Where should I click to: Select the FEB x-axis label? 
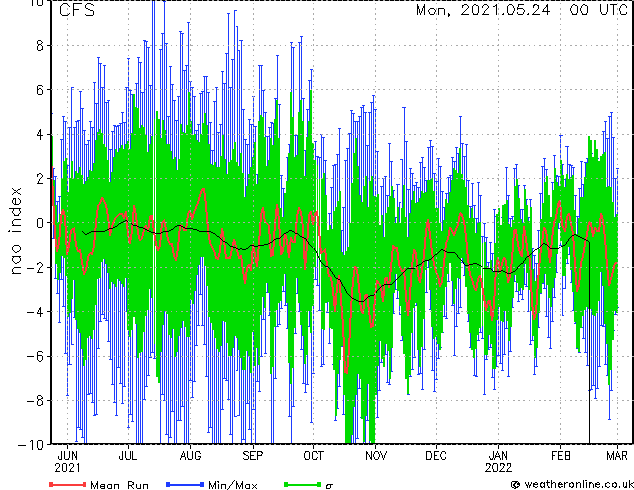coord(561,456)
